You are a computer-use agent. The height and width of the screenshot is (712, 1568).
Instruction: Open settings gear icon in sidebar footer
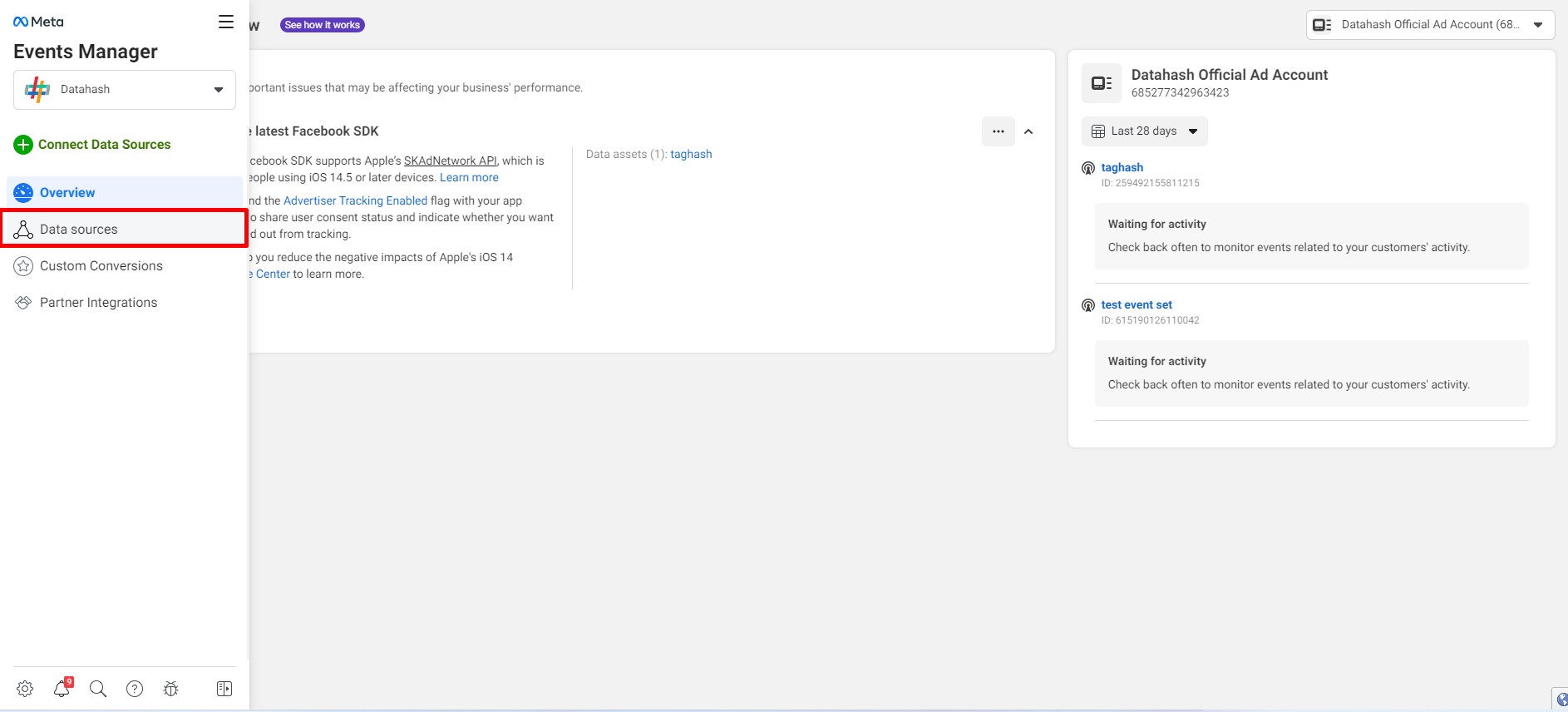[25, 689]
